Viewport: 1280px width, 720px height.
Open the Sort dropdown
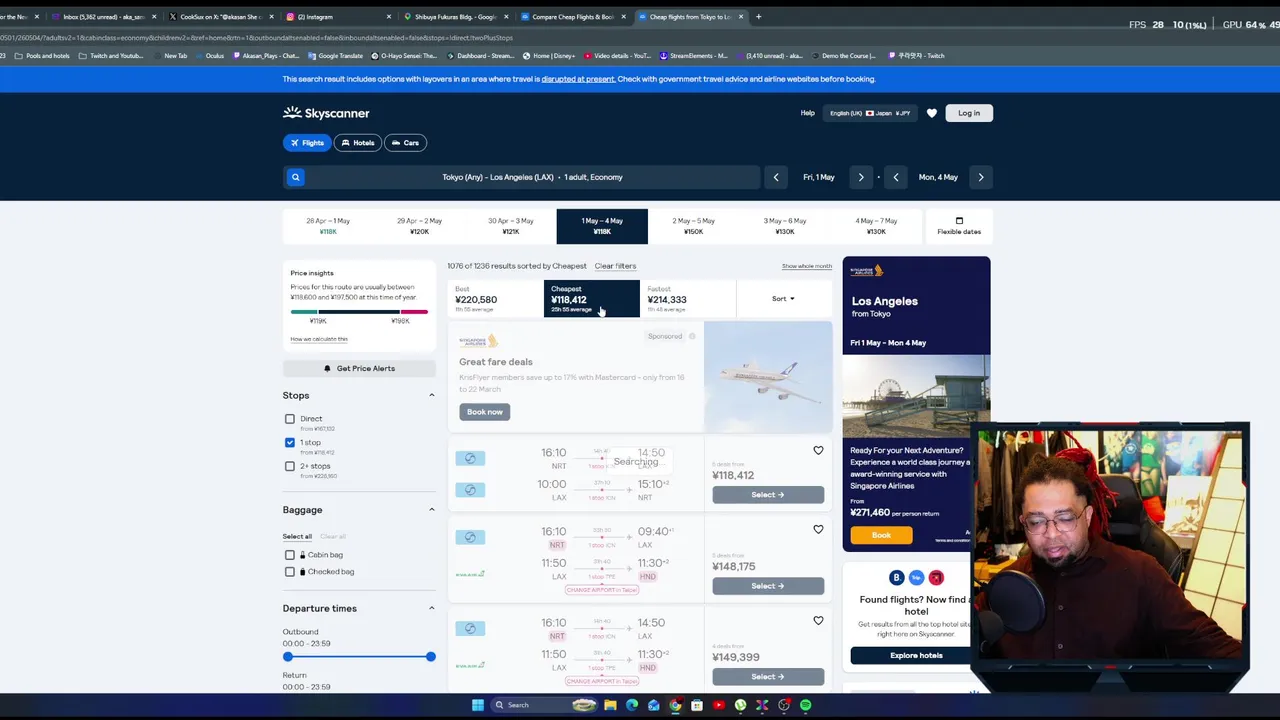[x=783, y=298]
